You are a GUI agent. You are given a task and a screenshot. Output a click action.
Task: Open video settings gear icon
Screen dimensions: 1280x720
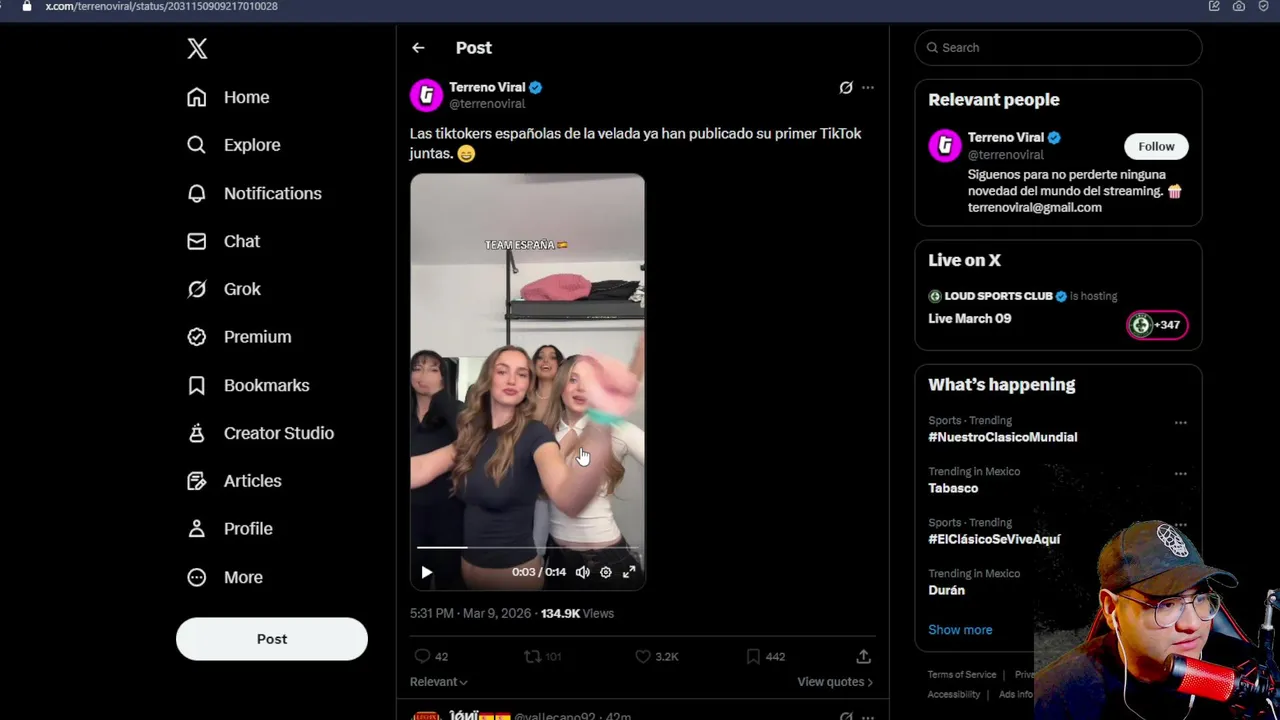pos(606,572)
